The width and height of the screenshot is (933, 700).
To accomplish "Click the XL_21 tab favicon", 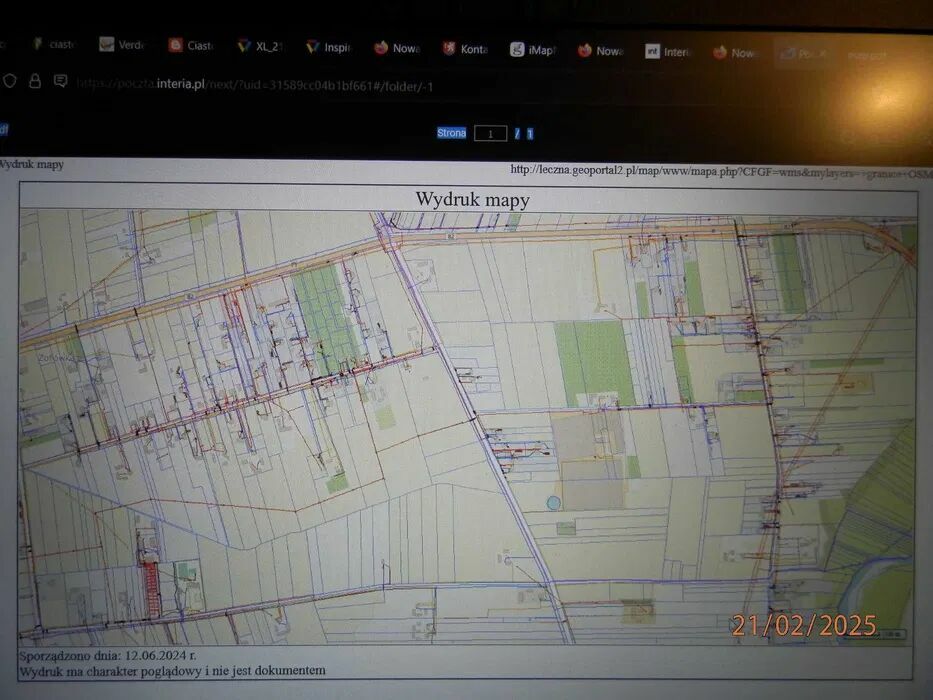I will click(x=244, y=46).
